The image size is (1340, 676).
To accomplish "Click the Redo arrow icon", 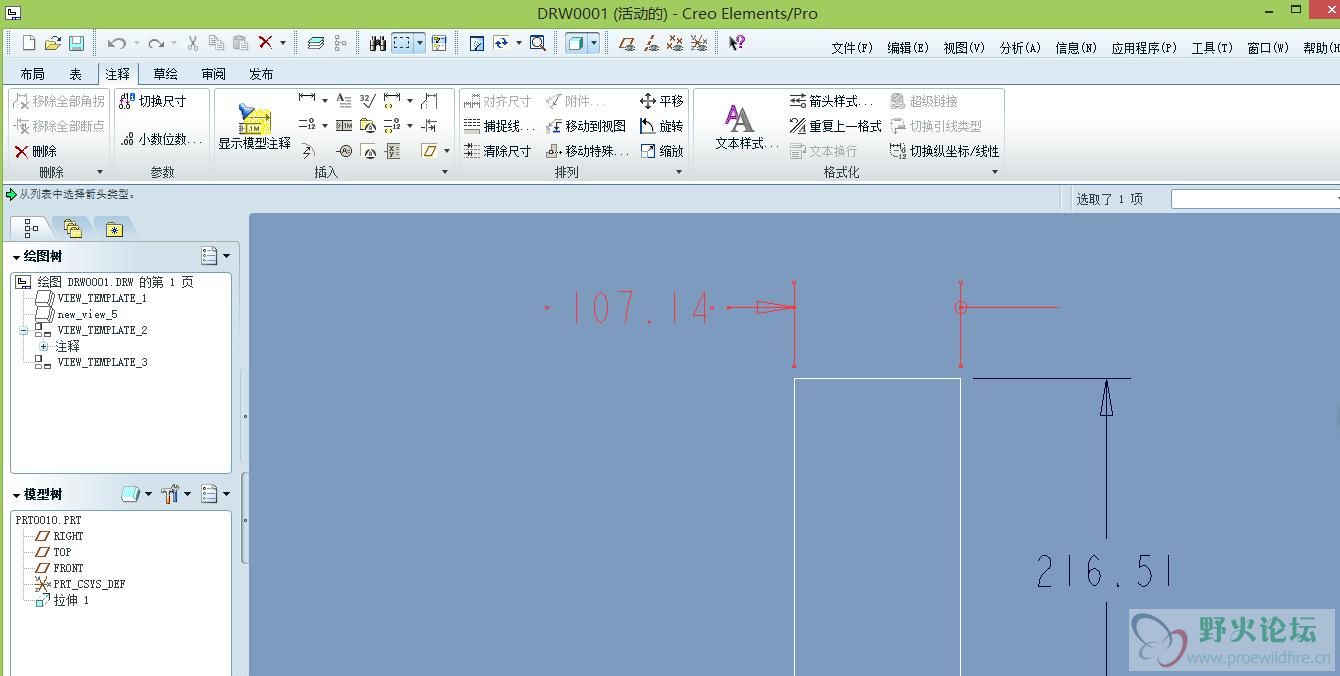I will tap(156, 43).
